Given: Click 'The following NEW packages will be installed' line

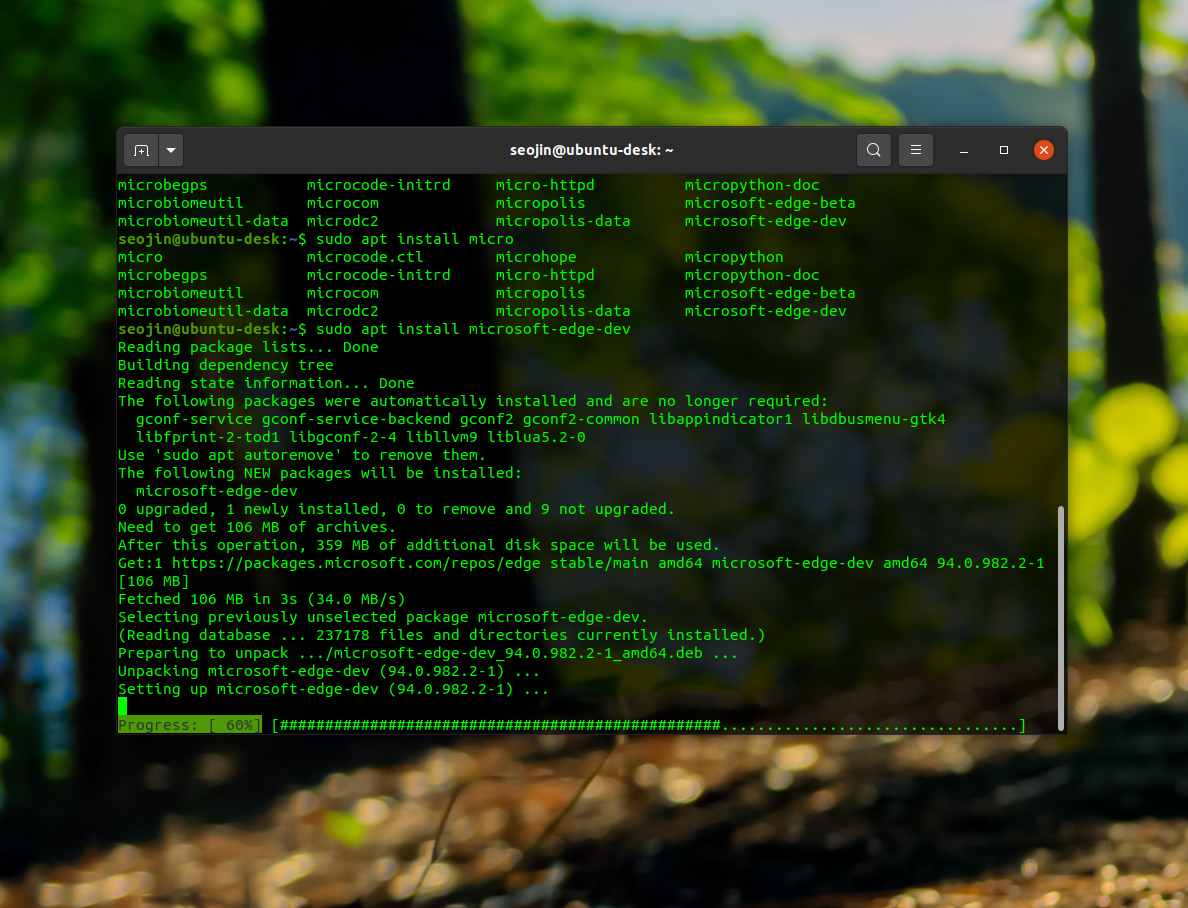Looking at the screenshot, I should coord(320,473).
